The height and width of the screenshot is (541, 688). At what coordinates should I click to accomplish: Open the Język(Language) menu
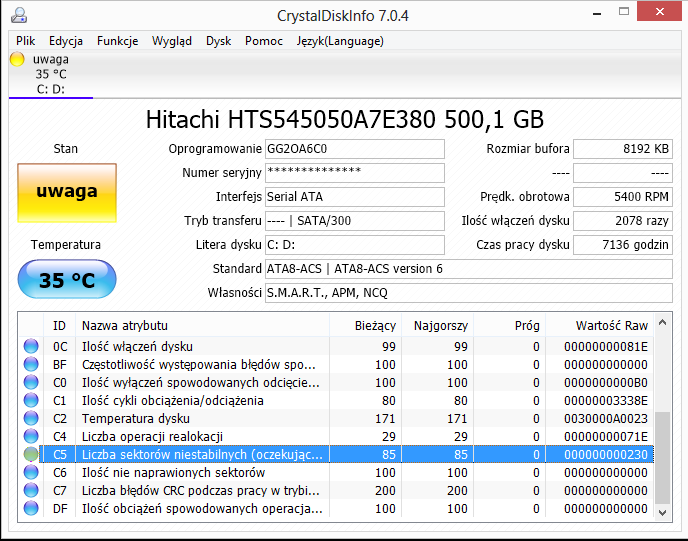point(340,41)
